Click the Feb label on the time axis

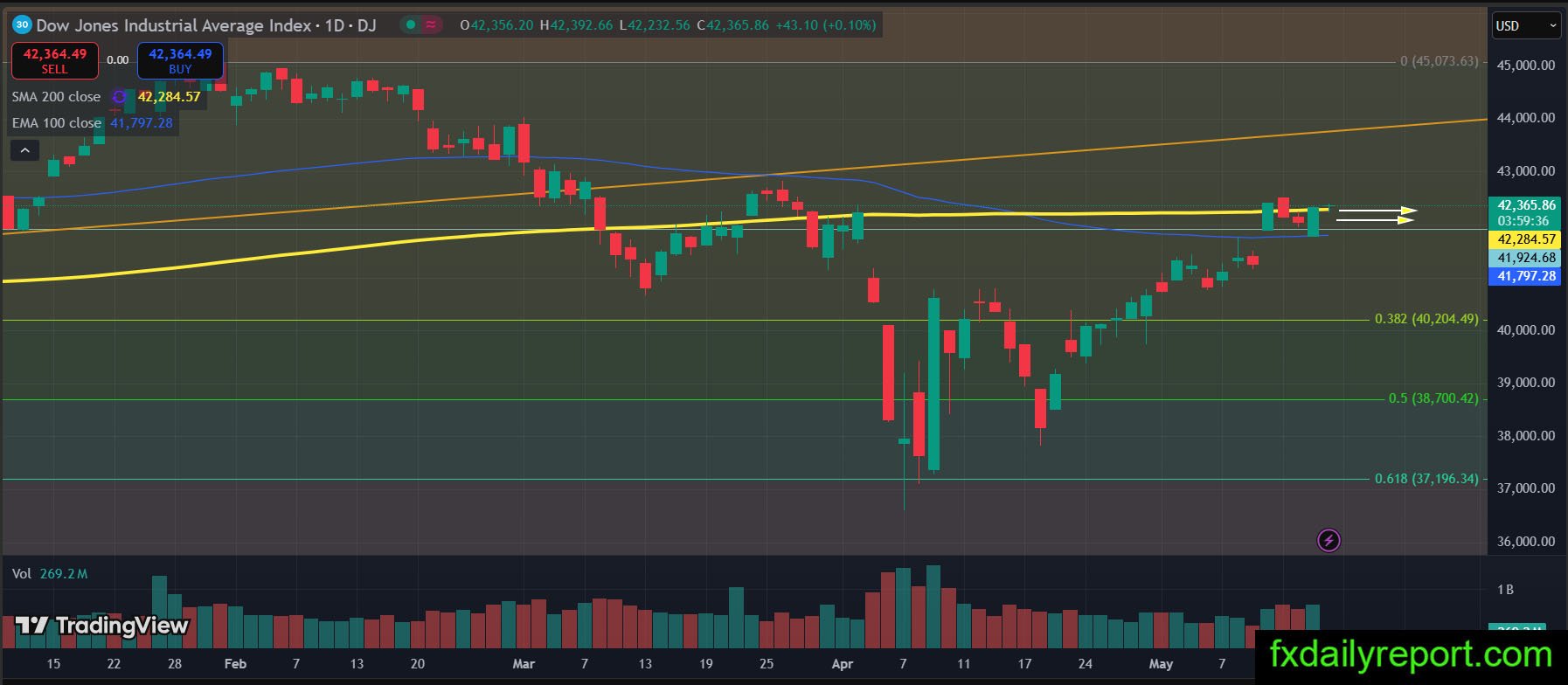pos(235,664)
